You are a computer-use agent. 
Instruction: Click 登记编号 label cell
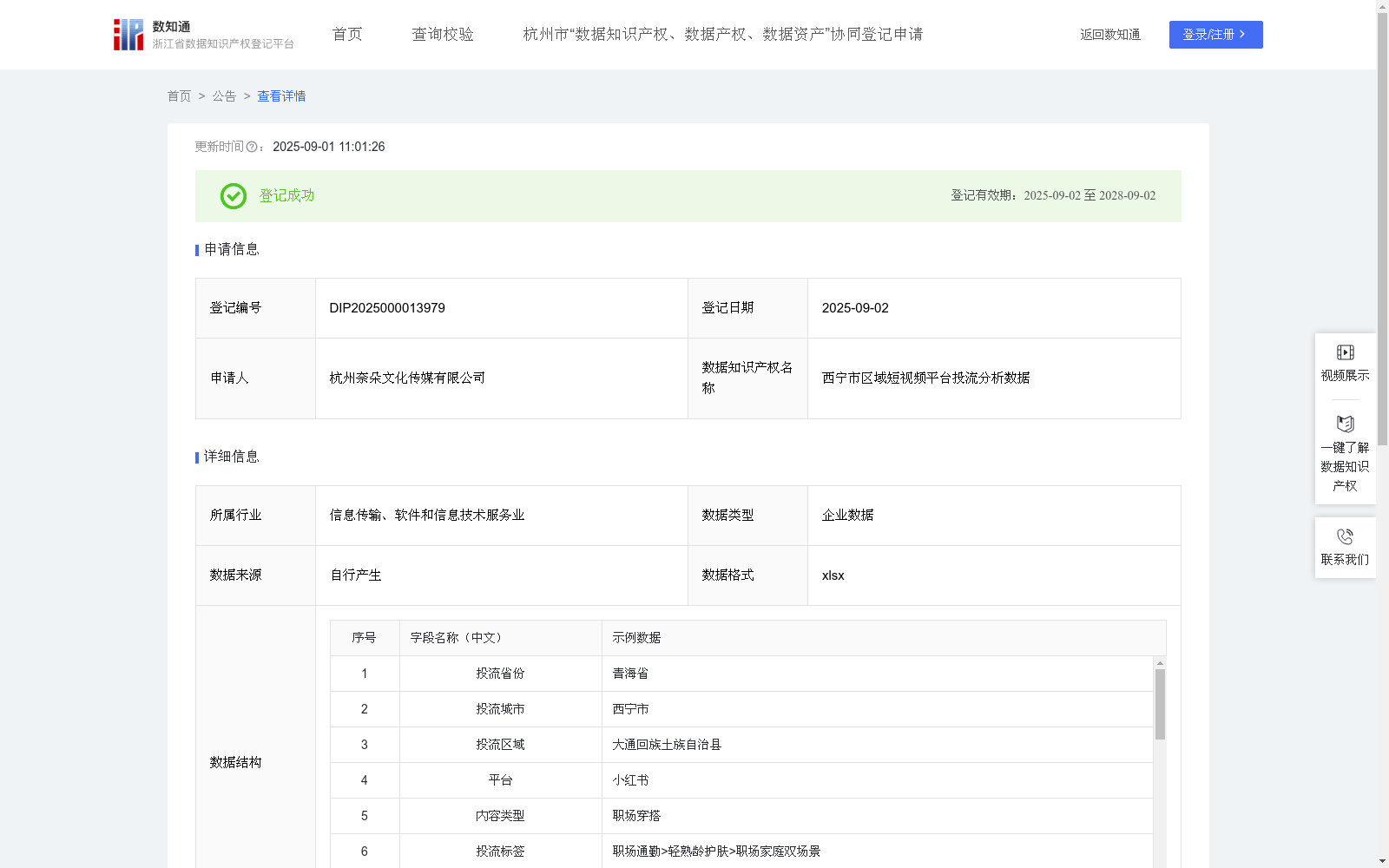point(256,308)
